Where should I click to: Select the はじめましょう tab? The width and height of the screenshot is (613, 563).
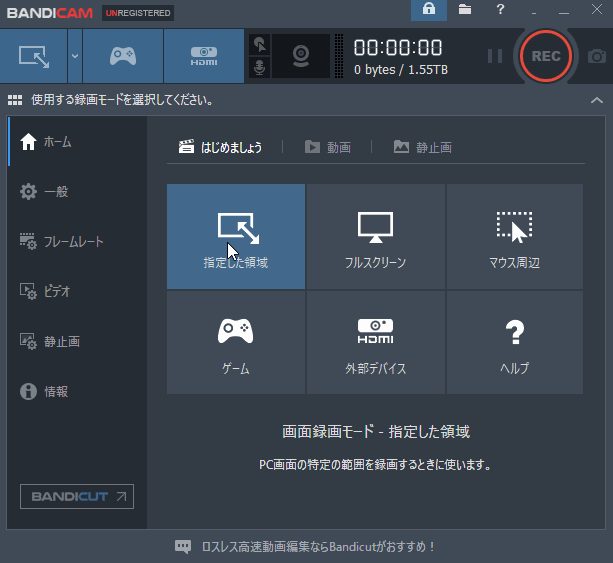(220, 147)
